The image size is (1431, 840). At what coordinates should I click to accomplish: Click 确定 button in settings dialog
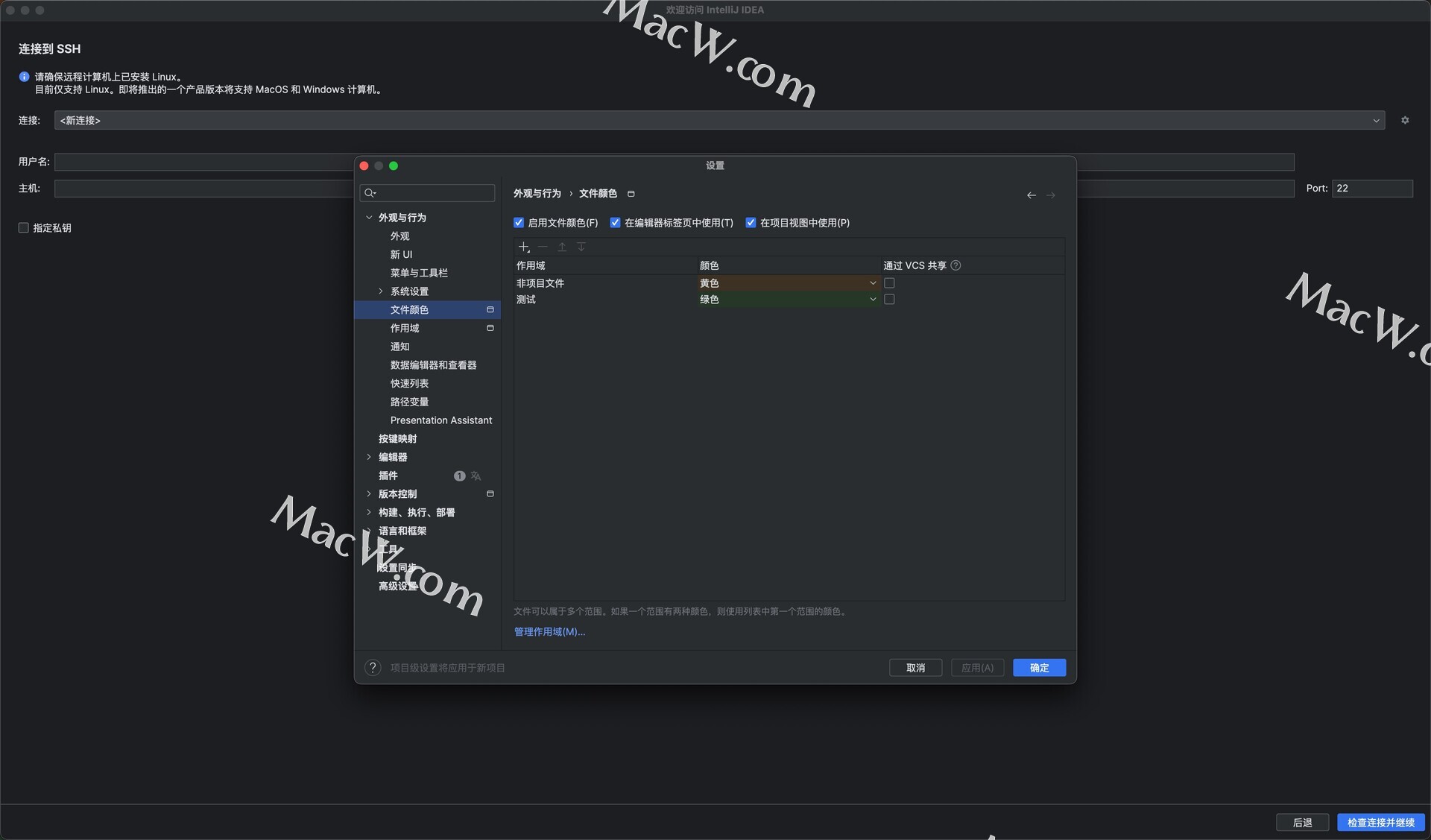pos(1039,668)
